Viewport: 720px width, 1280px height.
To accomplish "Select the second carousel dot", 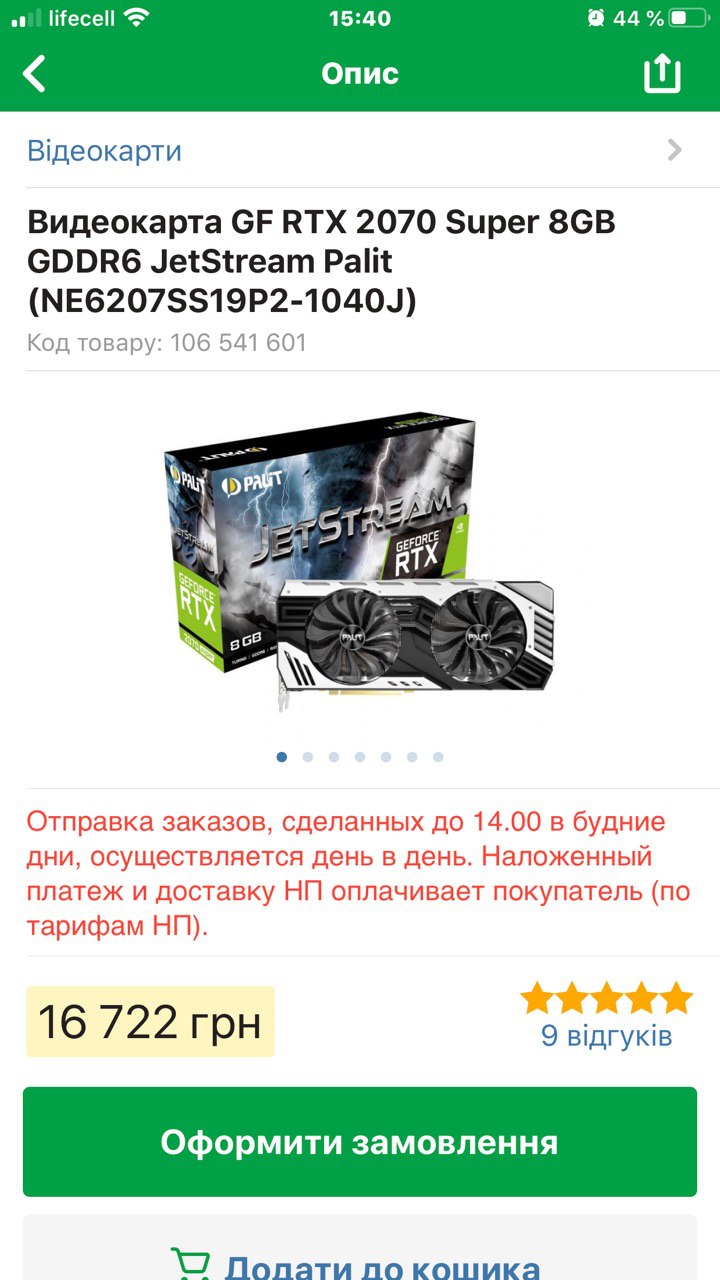I will 308,757.
